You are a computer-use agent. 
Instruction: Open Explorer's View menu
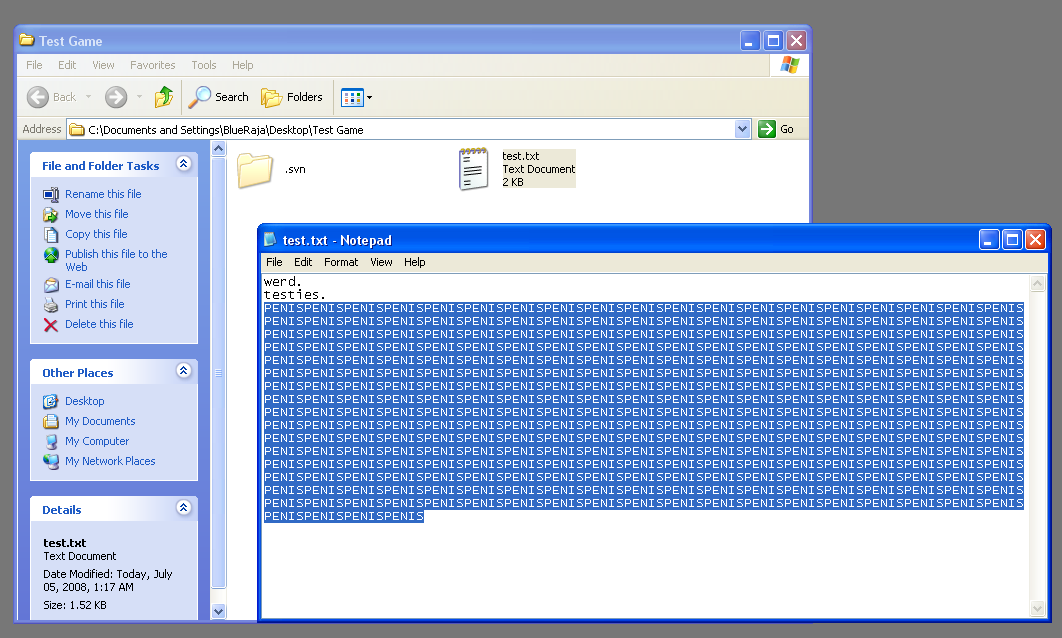103,65
